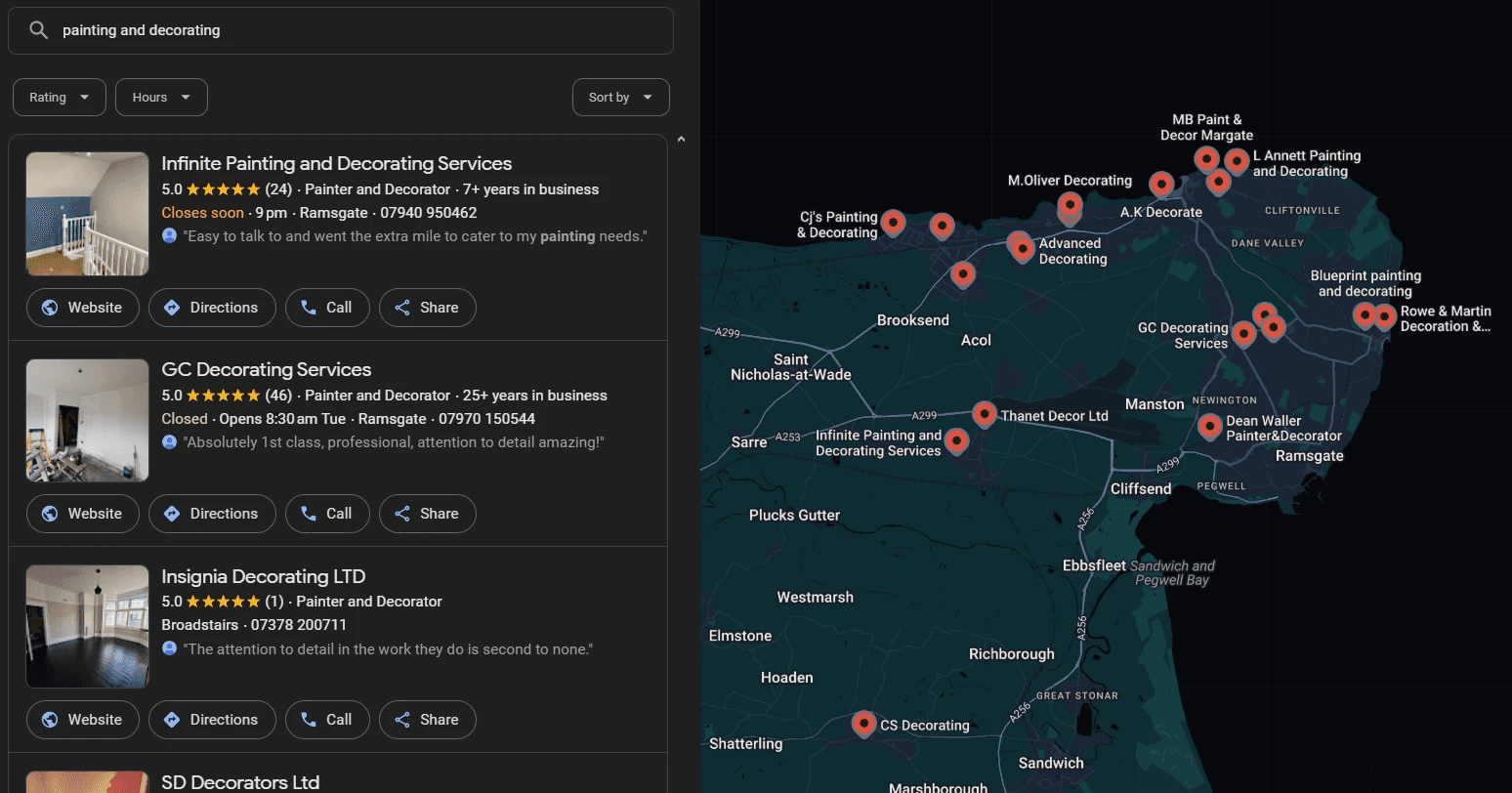Screen dimensions: 1512x793
Task: Click the Plucks Gutter map label
Action: click(x=794, y=515)
